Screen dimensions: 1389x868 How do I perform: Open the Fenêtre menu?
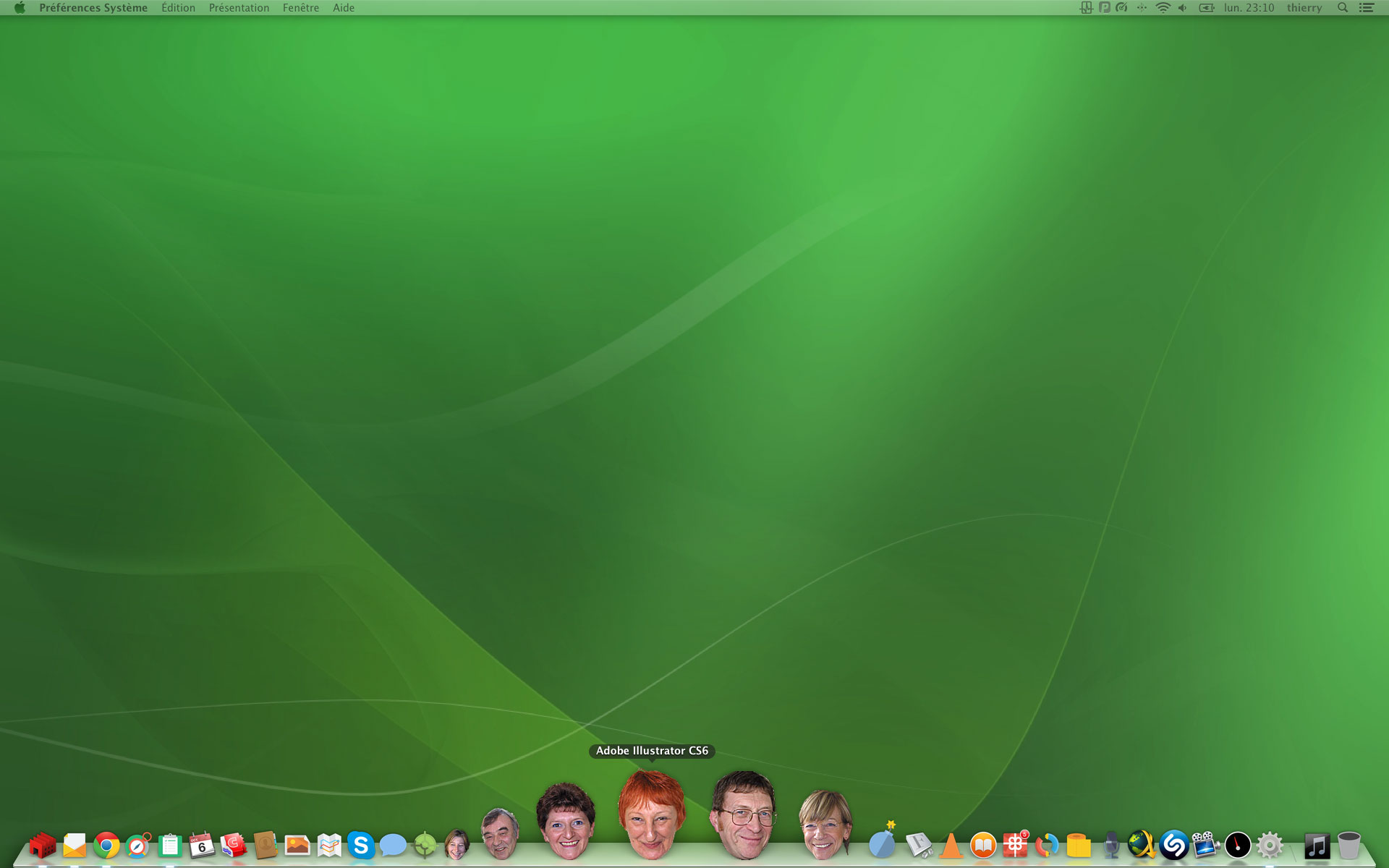(300, 8)
